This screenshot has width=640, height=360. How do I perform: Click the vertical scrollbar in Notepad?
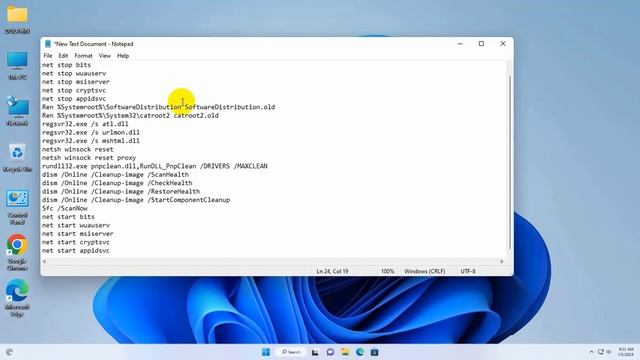pyautogui.click(x=509, y=162)
